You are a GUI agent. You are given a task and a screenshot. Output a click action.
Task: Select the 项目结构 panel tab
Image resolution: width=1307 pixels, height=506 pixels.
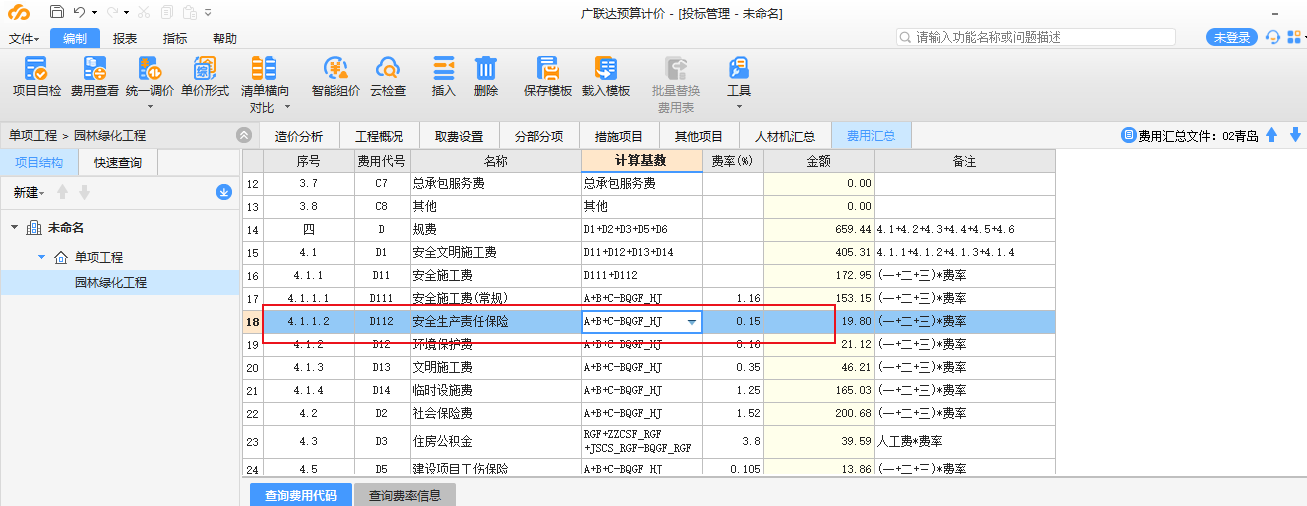[x=39, y=163]
